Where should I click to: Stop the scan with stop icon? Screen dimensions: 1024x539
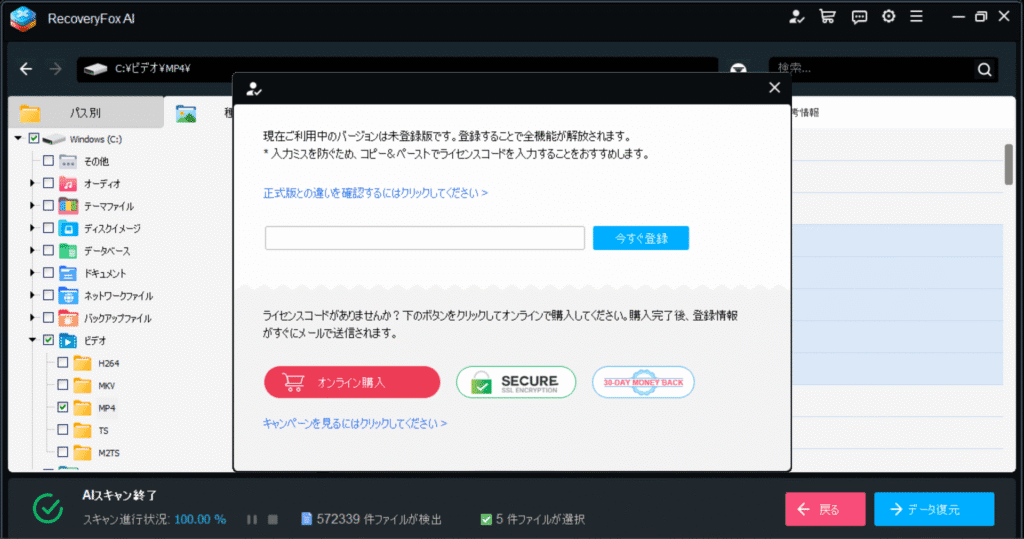point(273,519)
